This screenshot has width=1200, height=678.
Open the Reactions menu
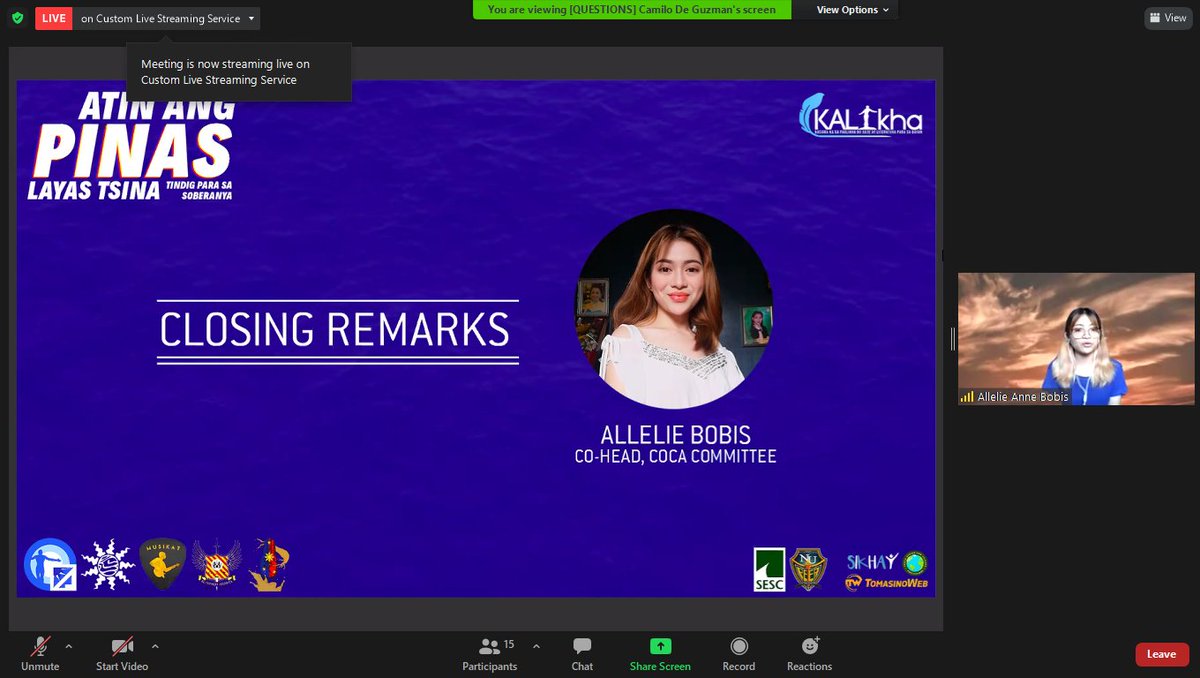[x=809, y=654]
